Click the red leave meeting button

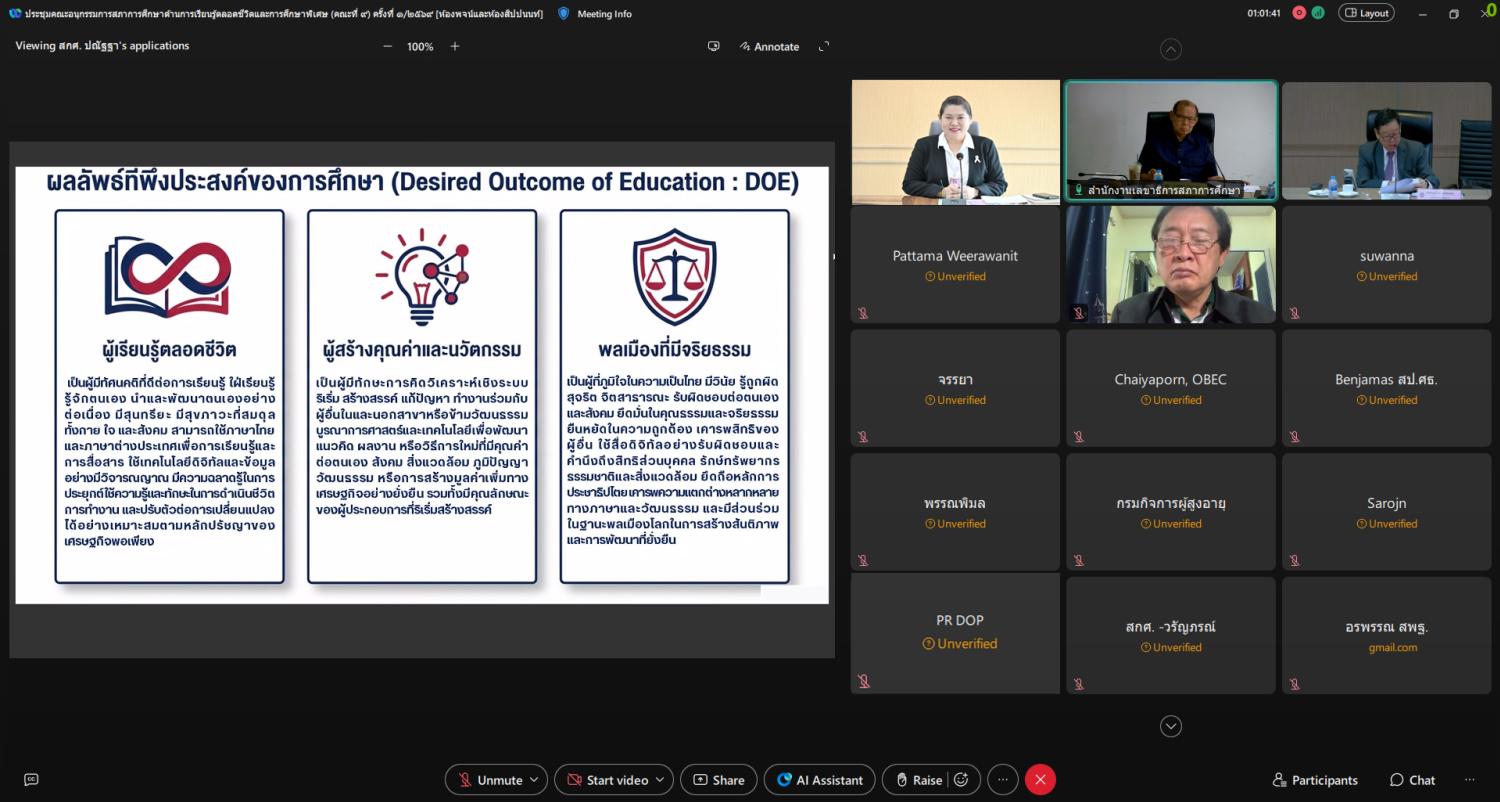click(x=1040, y=780)
